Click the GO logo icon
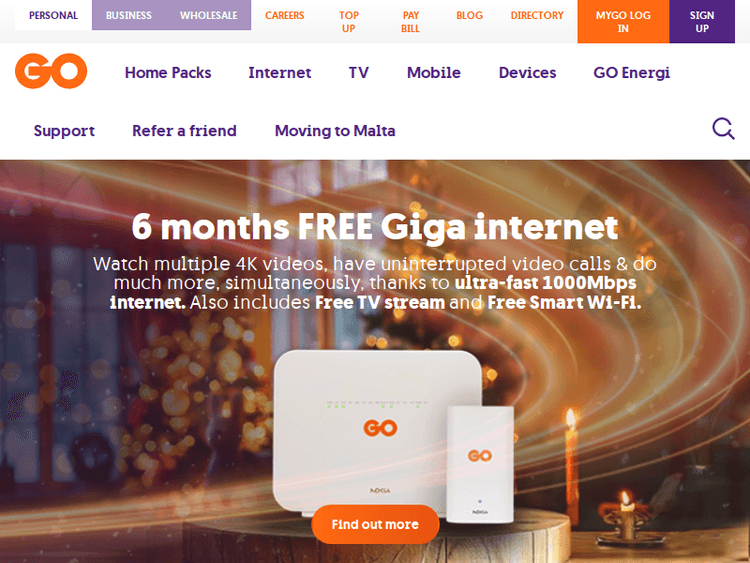 coord(51,71)
